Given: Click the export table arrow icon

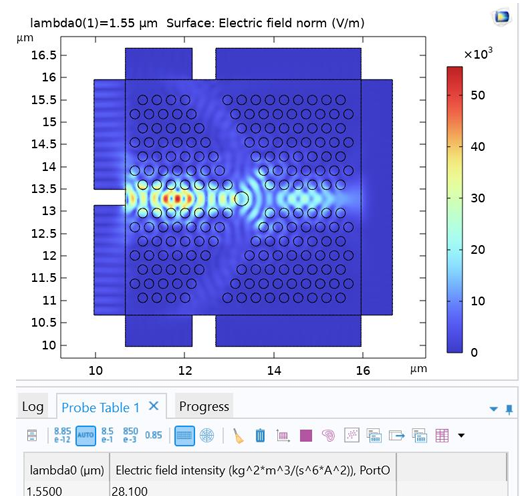Looking at the screenshot, I should point(397,436).
